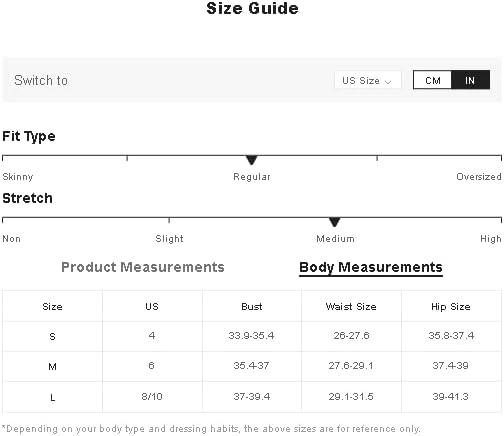This screenshot has height=436, width=504.
Task: Click the US Size dropdown chevron
Action: (x=388, y=82)
